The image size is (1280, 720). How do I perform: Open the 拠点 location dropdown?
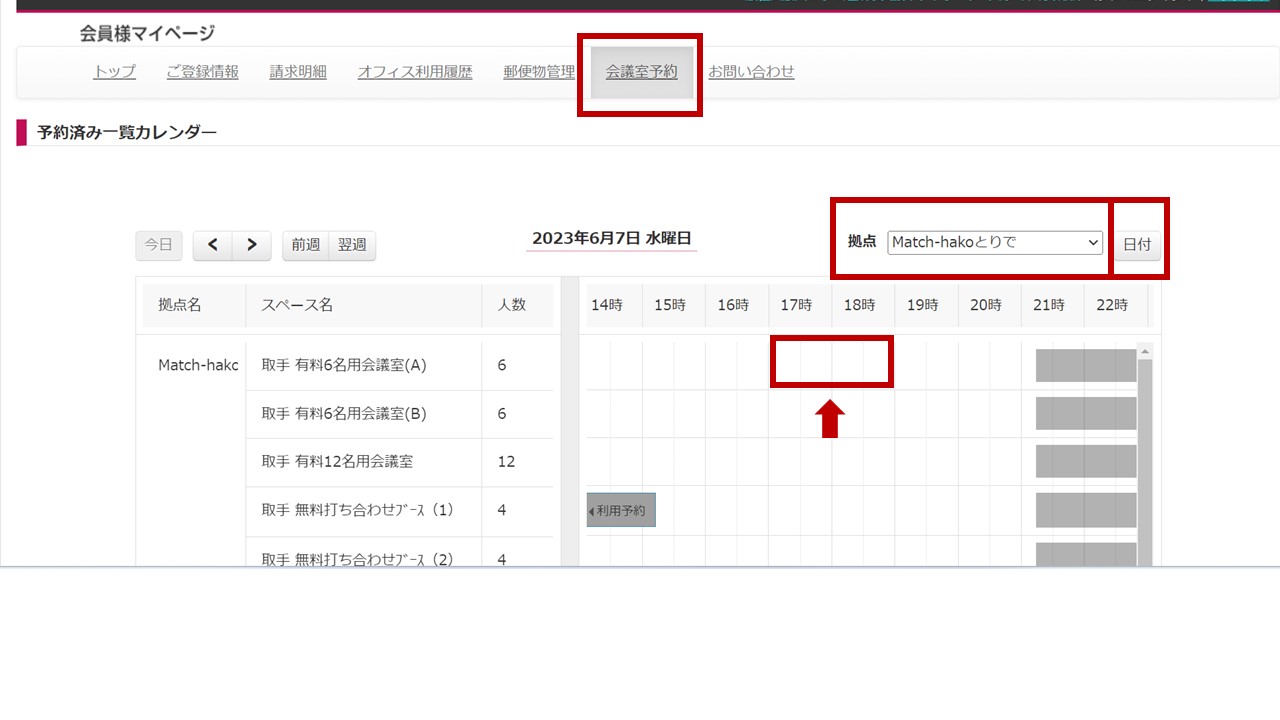(x=994, y=242)
